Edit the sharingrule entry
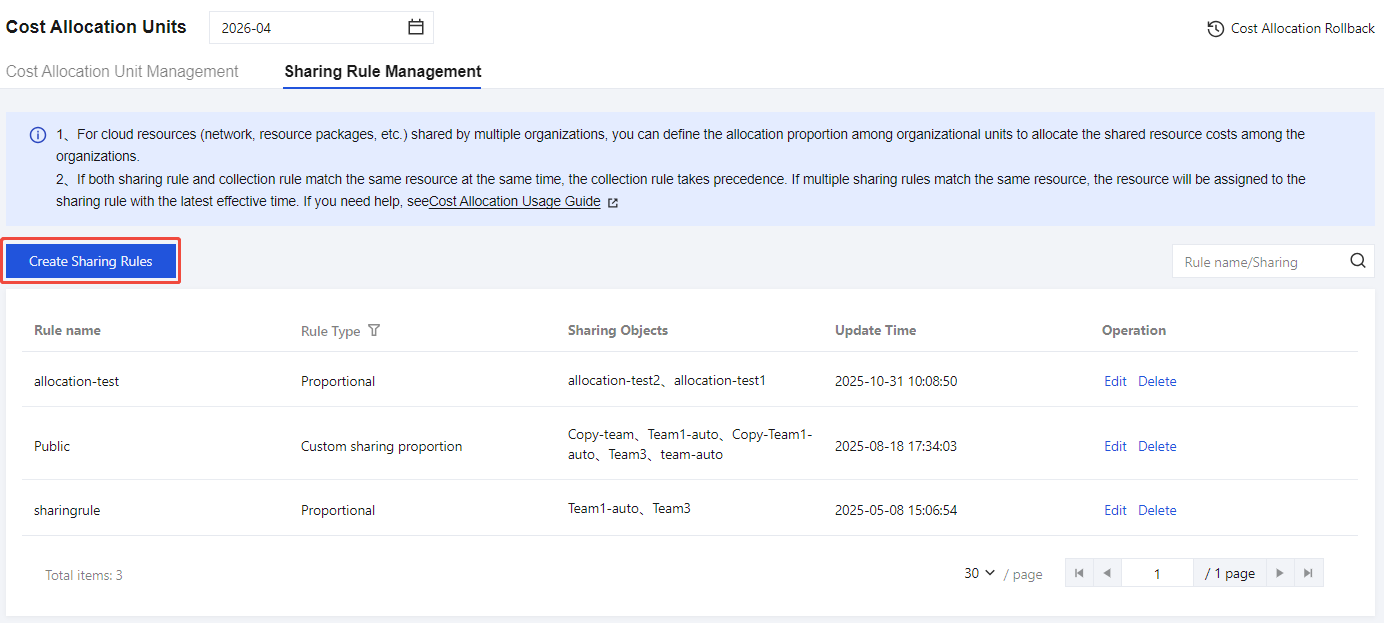Viewport: 1384px width, 623px height. point(1115,510)
